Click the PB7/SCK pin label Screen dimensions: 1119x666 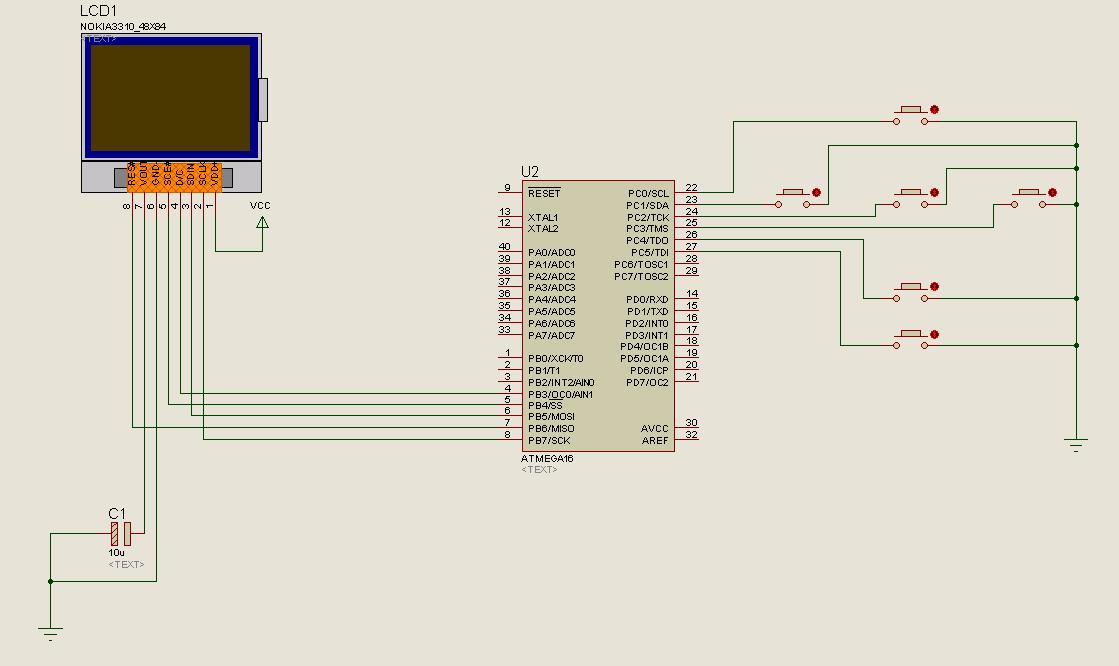pos(550,440)
